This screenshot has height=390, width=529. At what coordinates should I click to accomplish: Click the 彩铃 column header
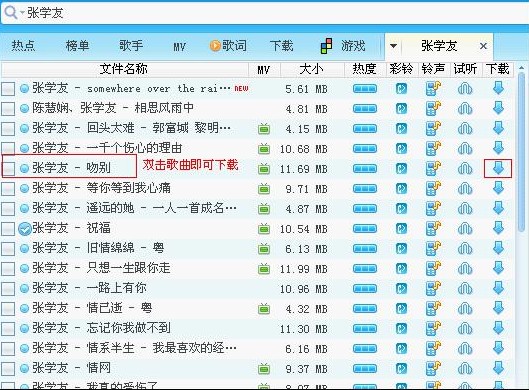coord(401,69)
